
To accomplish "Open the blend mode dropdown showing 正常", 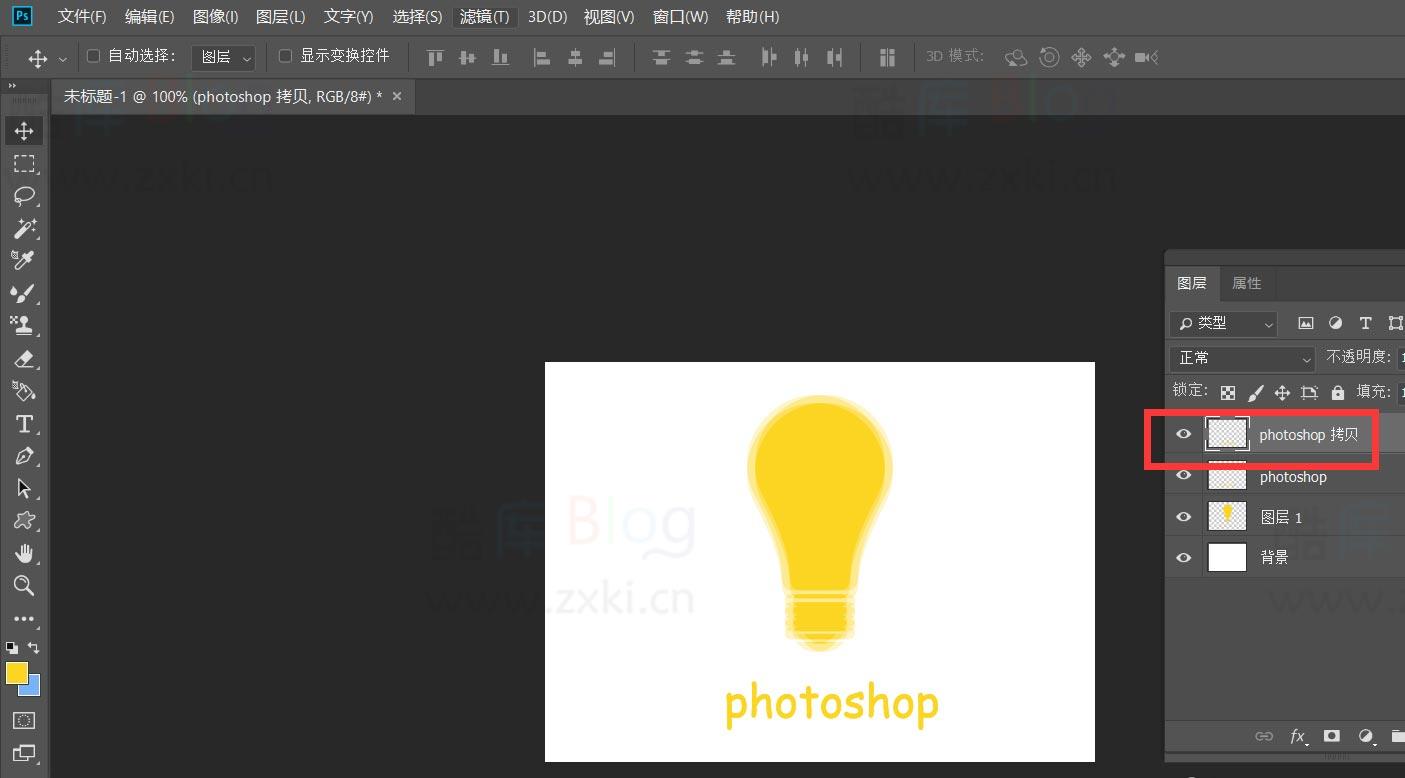I will point(1240,357).
